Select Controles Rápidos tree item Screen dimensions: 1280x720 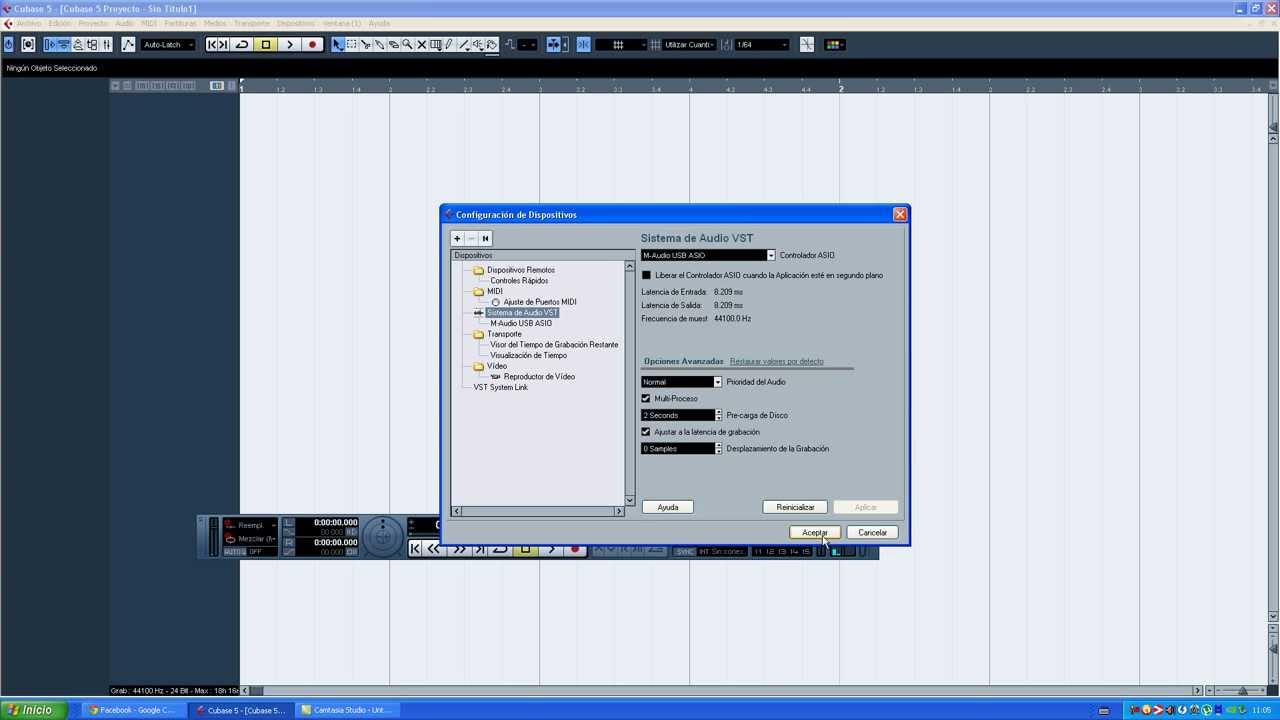click(x=519, y=281)
